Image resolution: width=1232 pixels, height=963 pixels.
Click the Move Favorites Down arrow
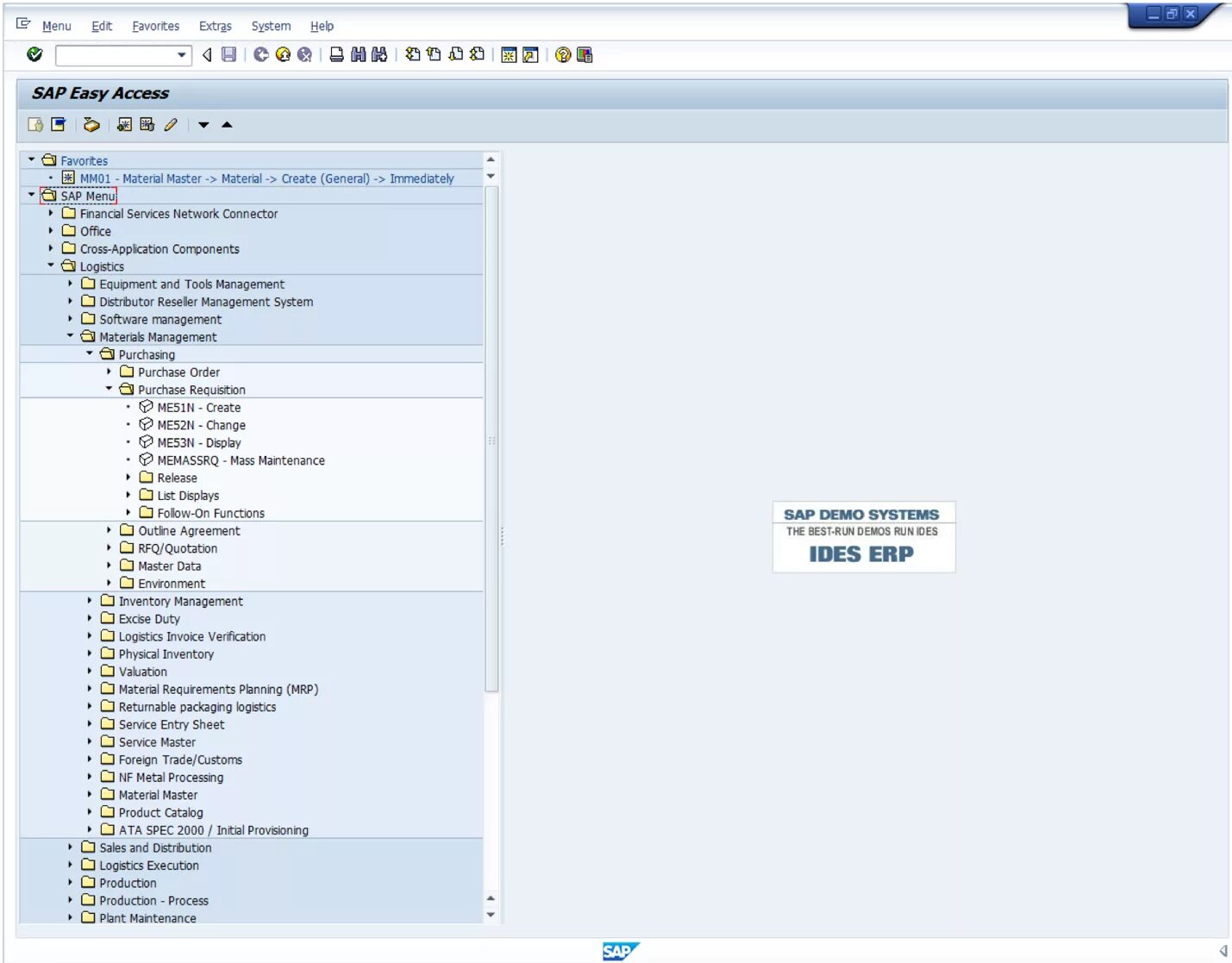[x=203, y=125]
